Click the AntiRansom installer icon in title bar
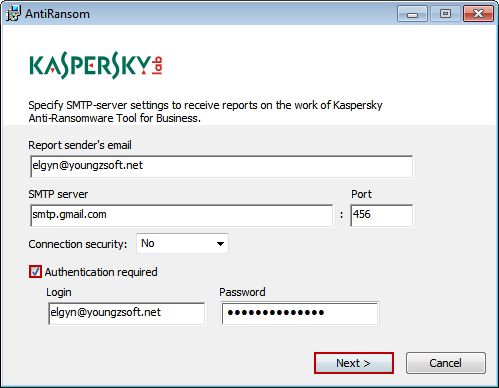This screenshot has height=388, width=499. pos(13,13)
